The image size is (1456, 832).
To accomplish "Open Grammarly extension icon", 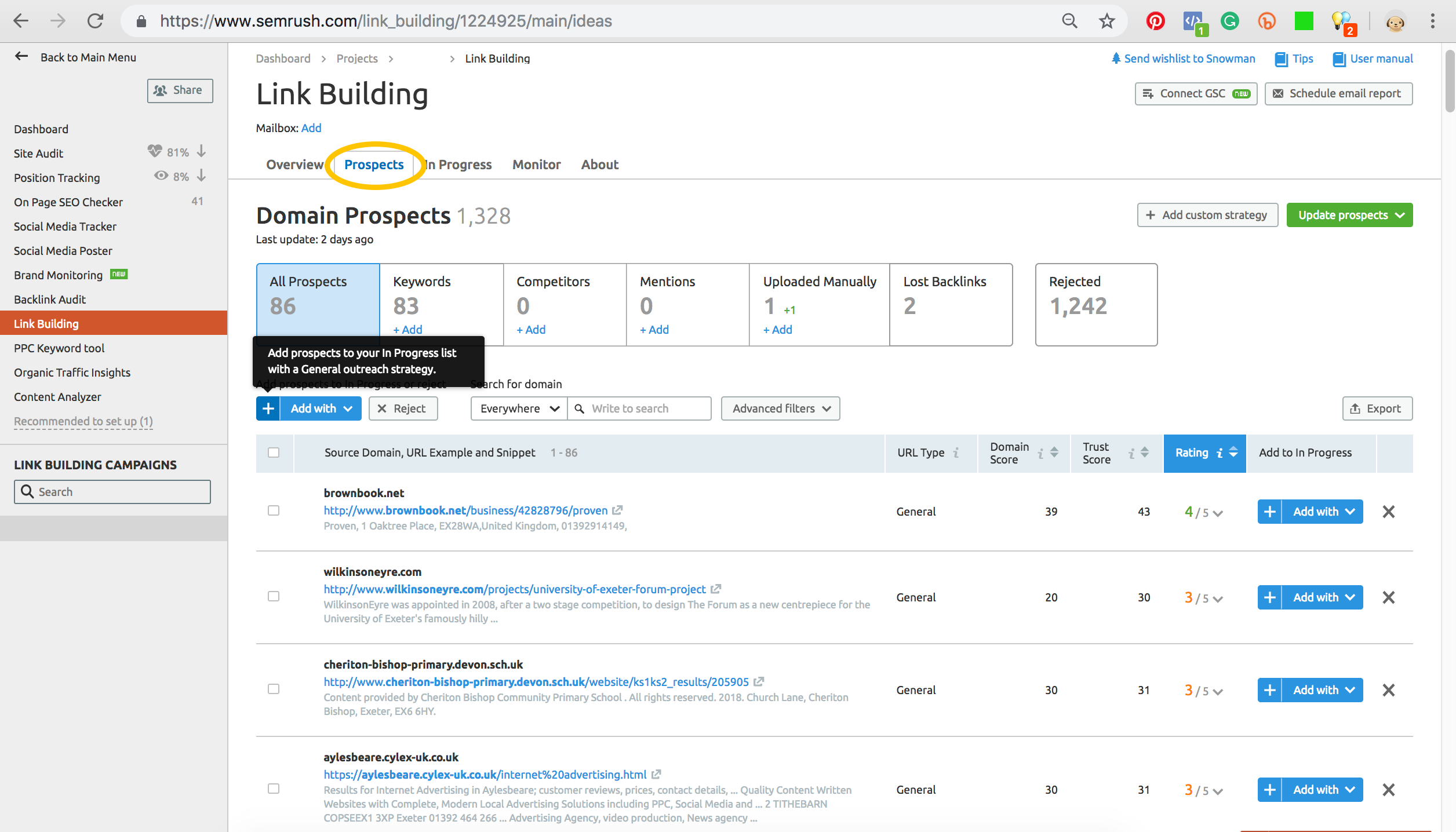I will tap(1229, 21).
